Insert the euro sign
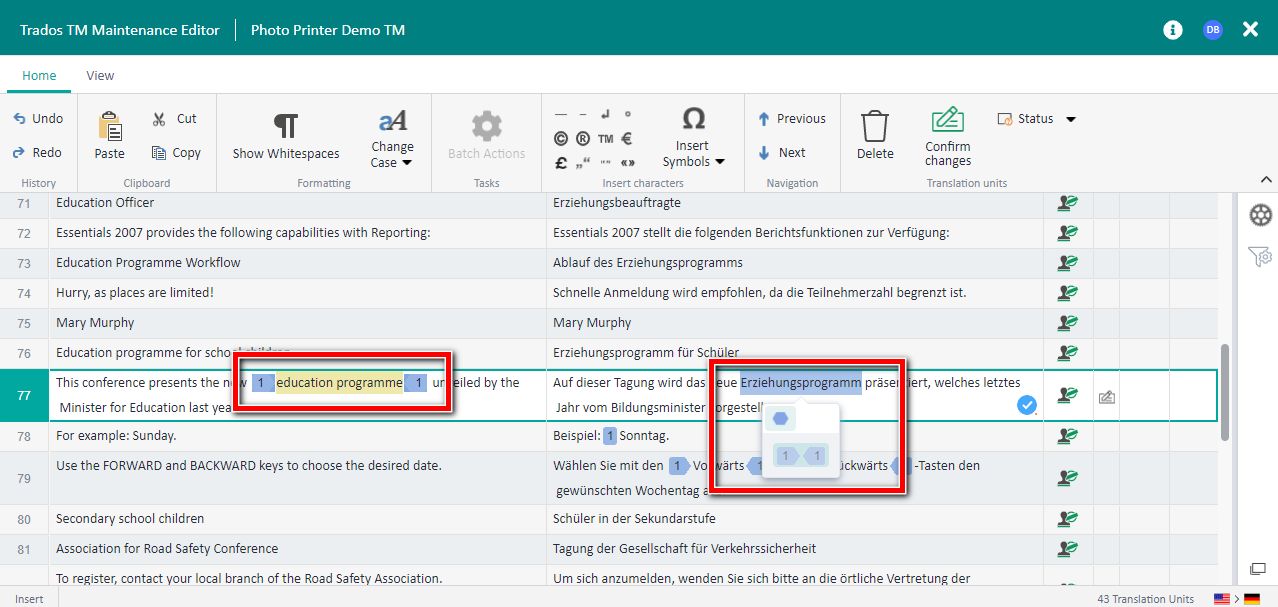The width and height of the screenshot is (1278, 607). (628, 139)
